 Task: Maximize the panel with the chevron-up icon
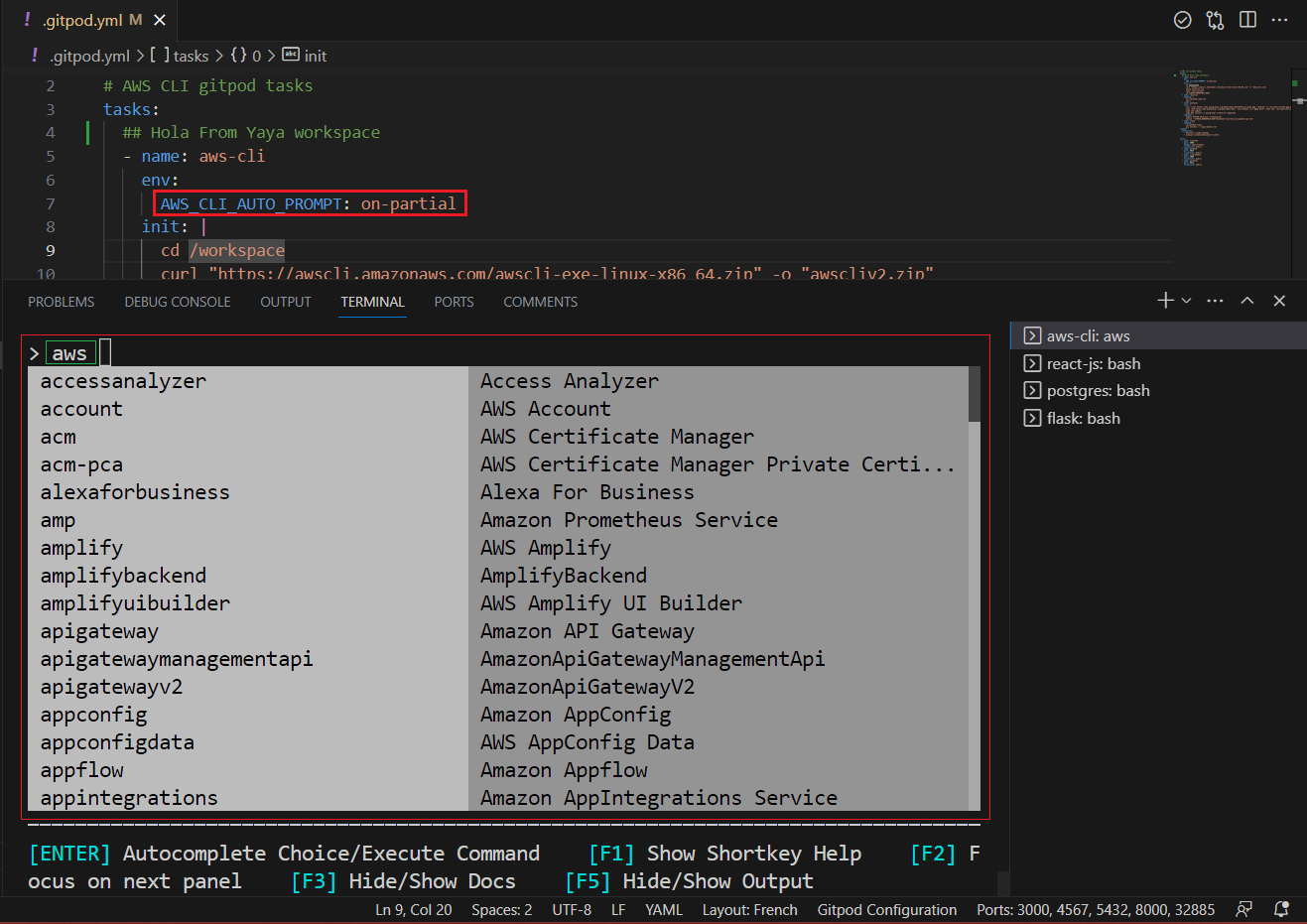pyautogui.click(x=1247, y=300)
